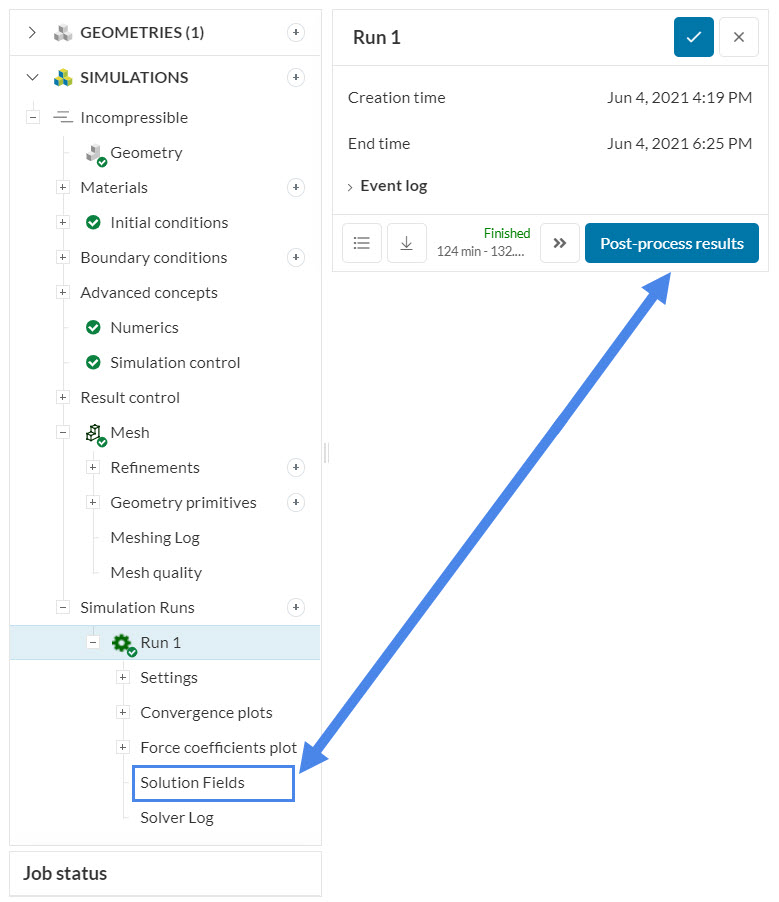
Task: Add a new simulation with plus icon
Action: point(296,78)
